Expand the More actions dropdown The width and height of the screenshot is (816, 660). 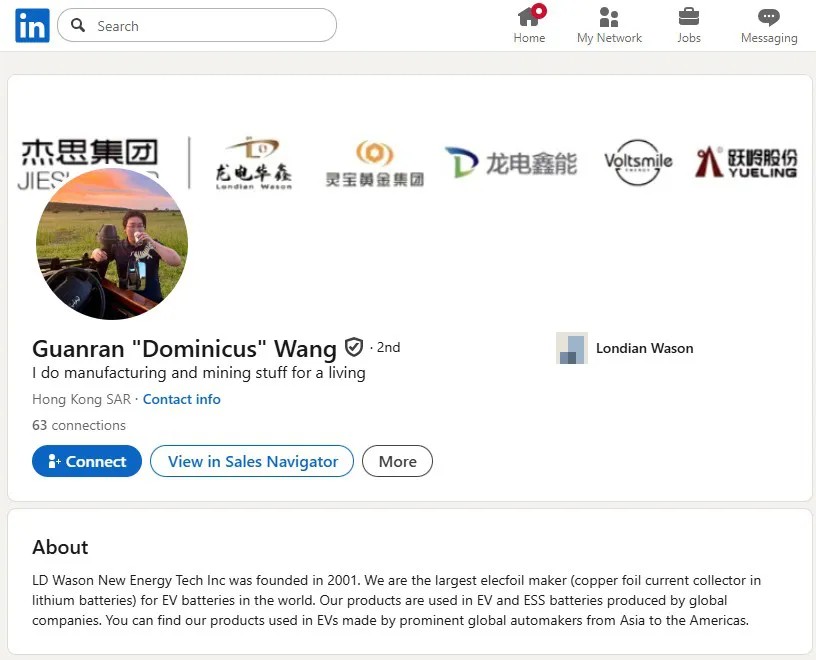point(397,461)
